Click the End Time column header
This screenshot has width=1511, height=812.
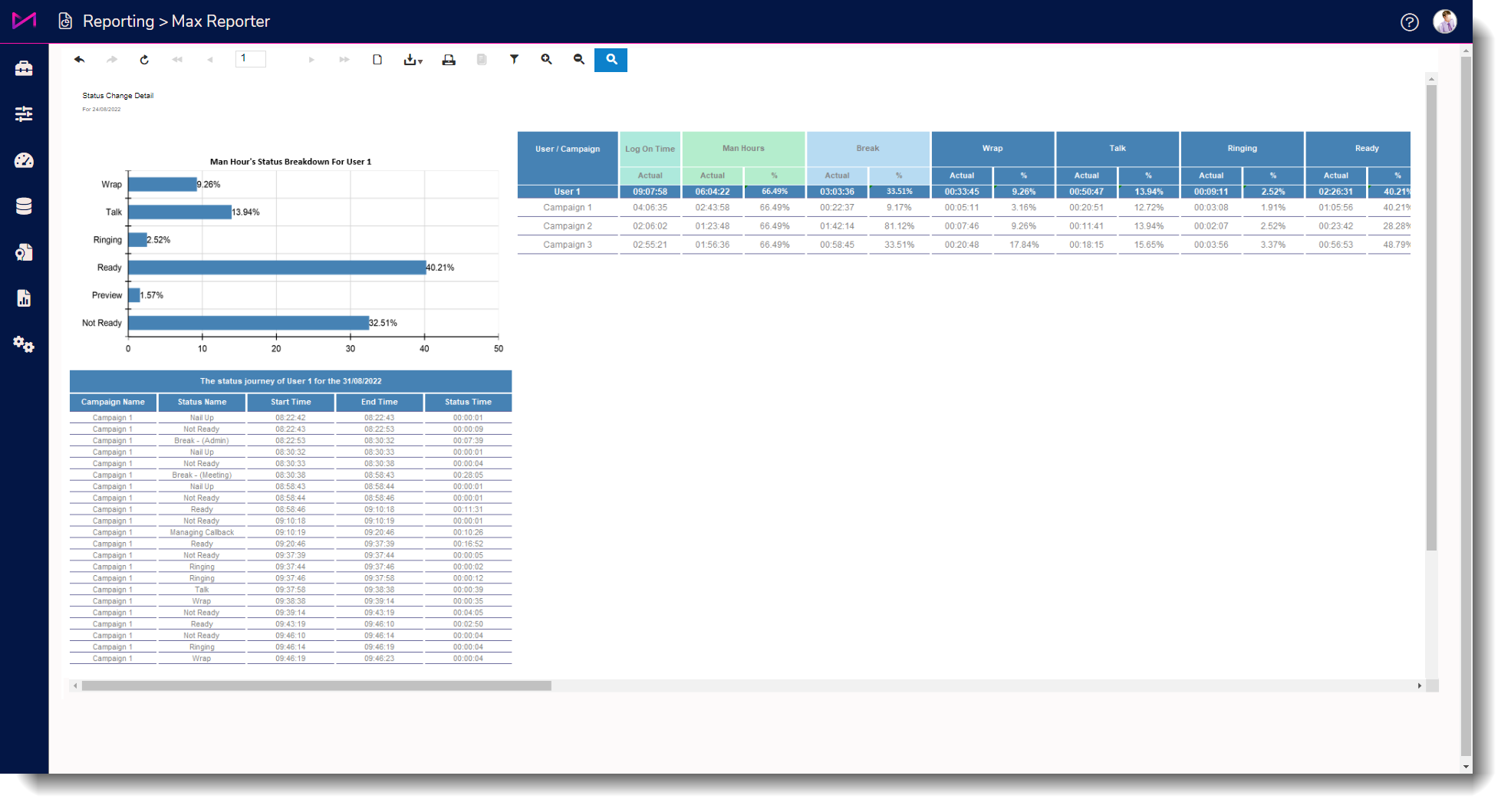pyautogui.click(x=380, y=402)
